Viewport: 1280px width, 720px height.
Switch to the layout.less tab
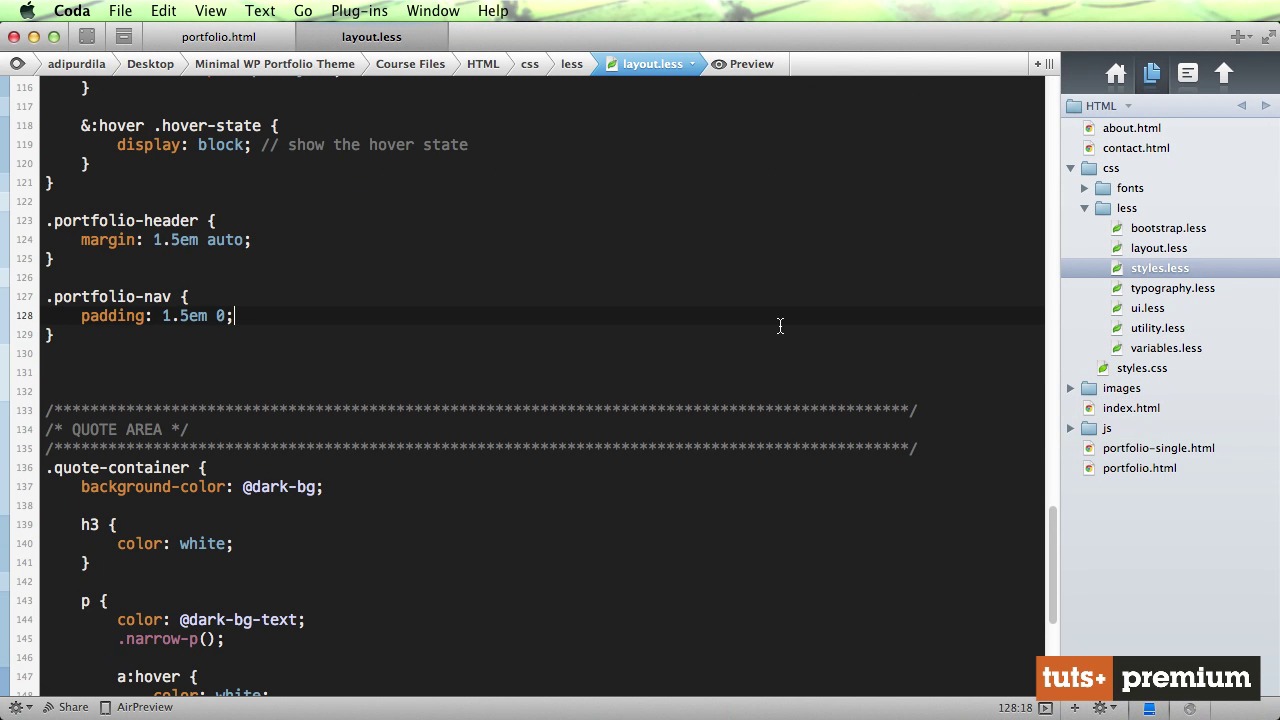[371, 37]
